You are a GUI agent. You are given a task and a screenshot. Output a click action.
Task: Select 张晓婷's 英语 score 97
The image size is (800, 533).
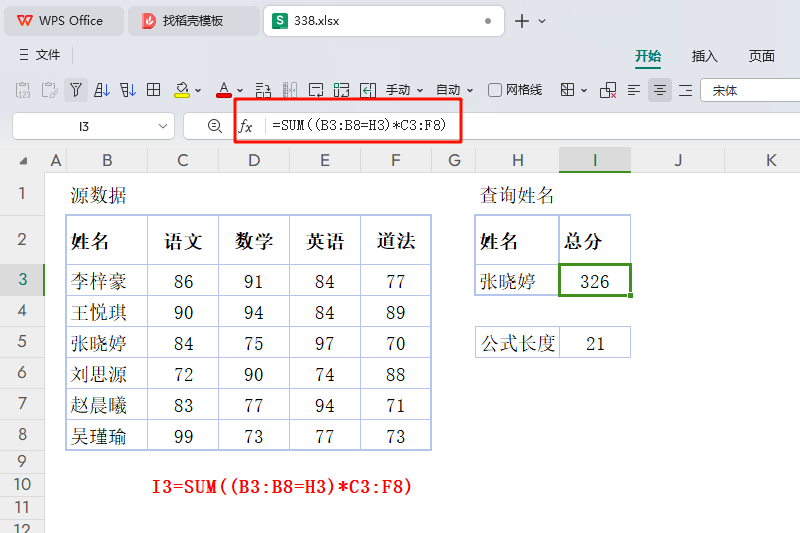coord(324,343)
